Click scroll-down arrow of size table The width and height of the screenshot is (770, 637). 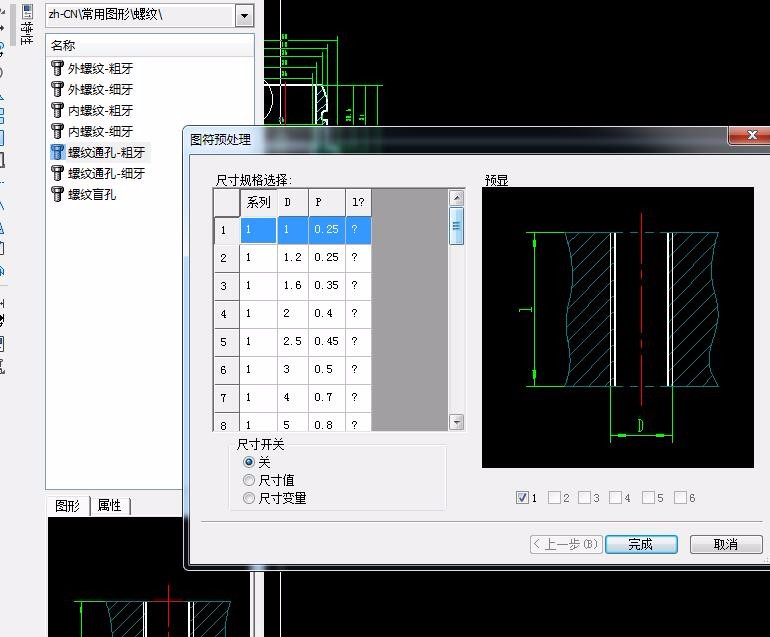(457, 422)
